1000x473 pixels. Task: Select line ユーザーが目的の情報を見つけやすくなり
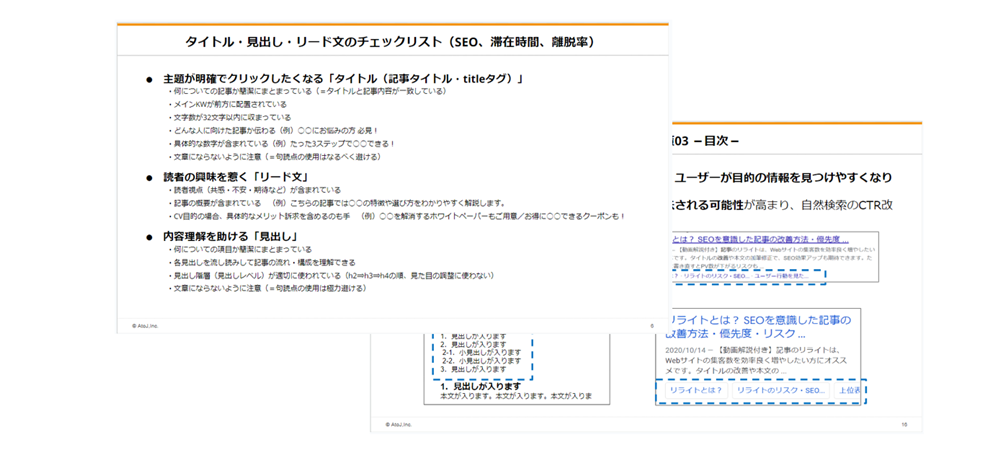pyautogui.click(x=783, y=177)
